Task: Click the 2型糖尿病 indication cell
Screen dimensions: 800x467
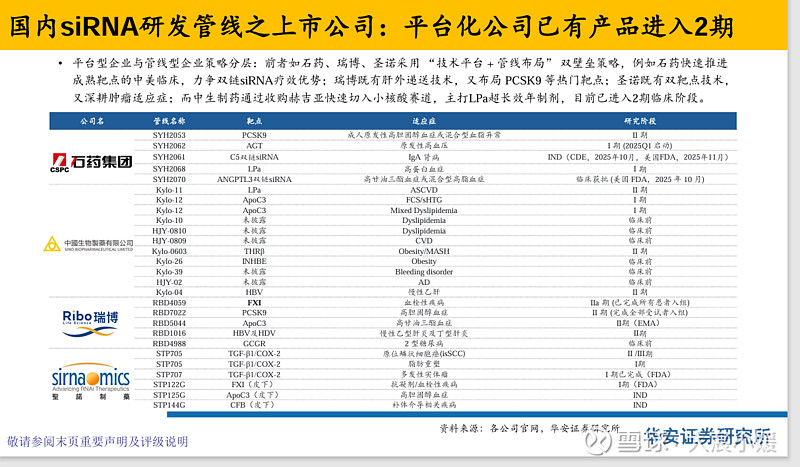Action: point(424,343)
